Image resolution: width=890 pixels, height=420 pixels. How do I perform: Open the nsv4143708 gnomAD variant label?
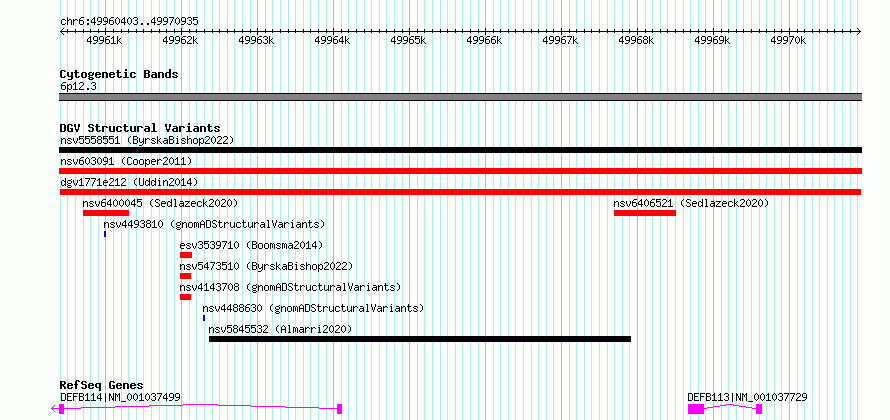(290, 287)
